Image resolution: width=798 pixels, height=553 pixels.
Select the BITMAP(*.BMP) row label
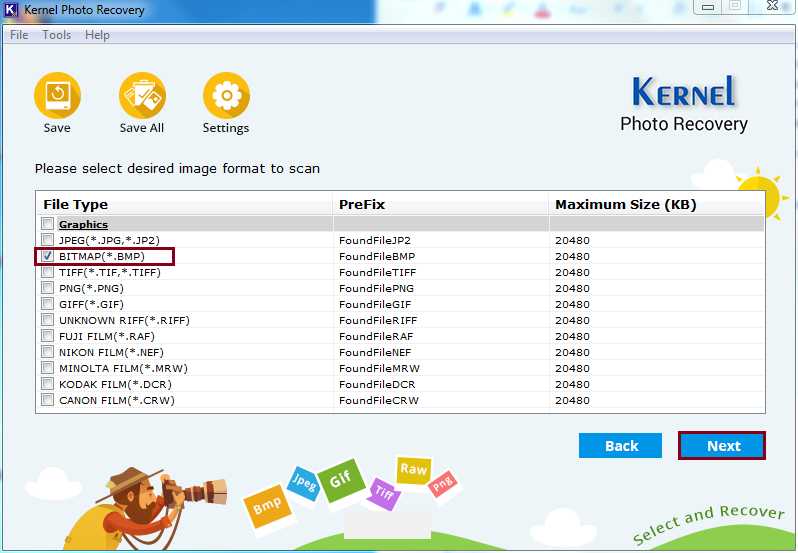point(102,256)
